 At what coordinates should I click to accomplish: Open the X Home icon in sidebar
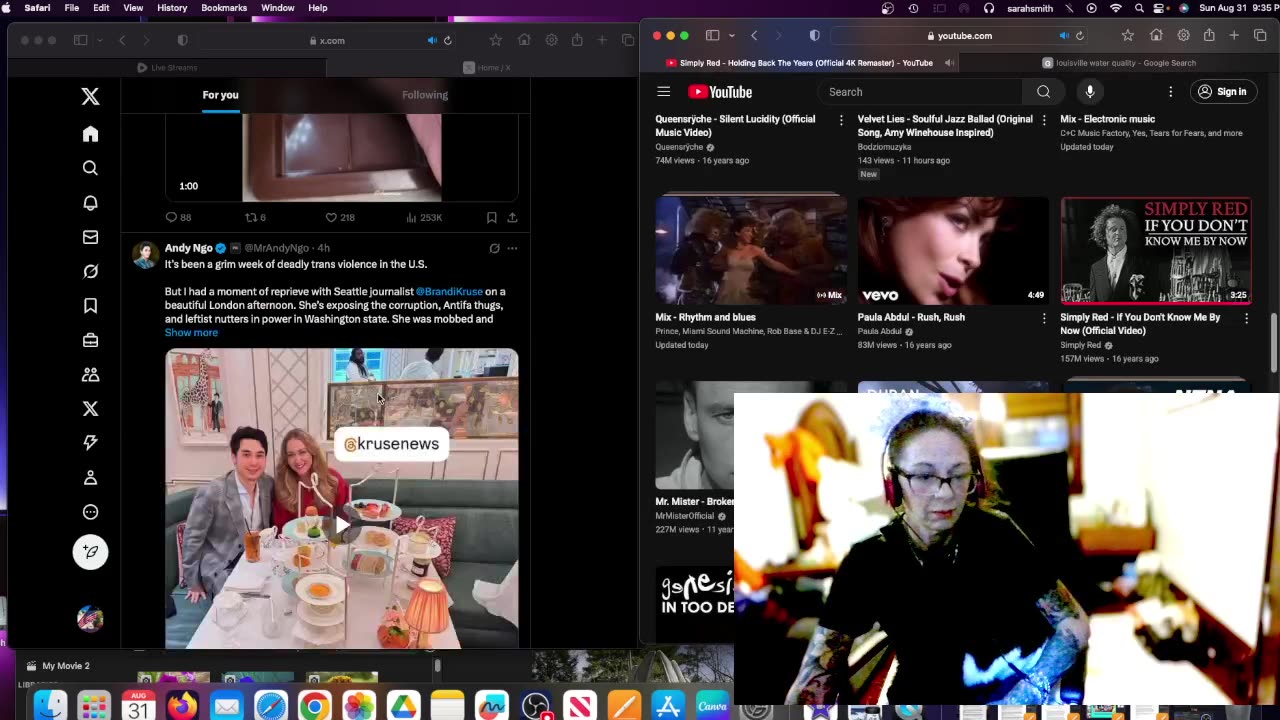pos(90,134)
